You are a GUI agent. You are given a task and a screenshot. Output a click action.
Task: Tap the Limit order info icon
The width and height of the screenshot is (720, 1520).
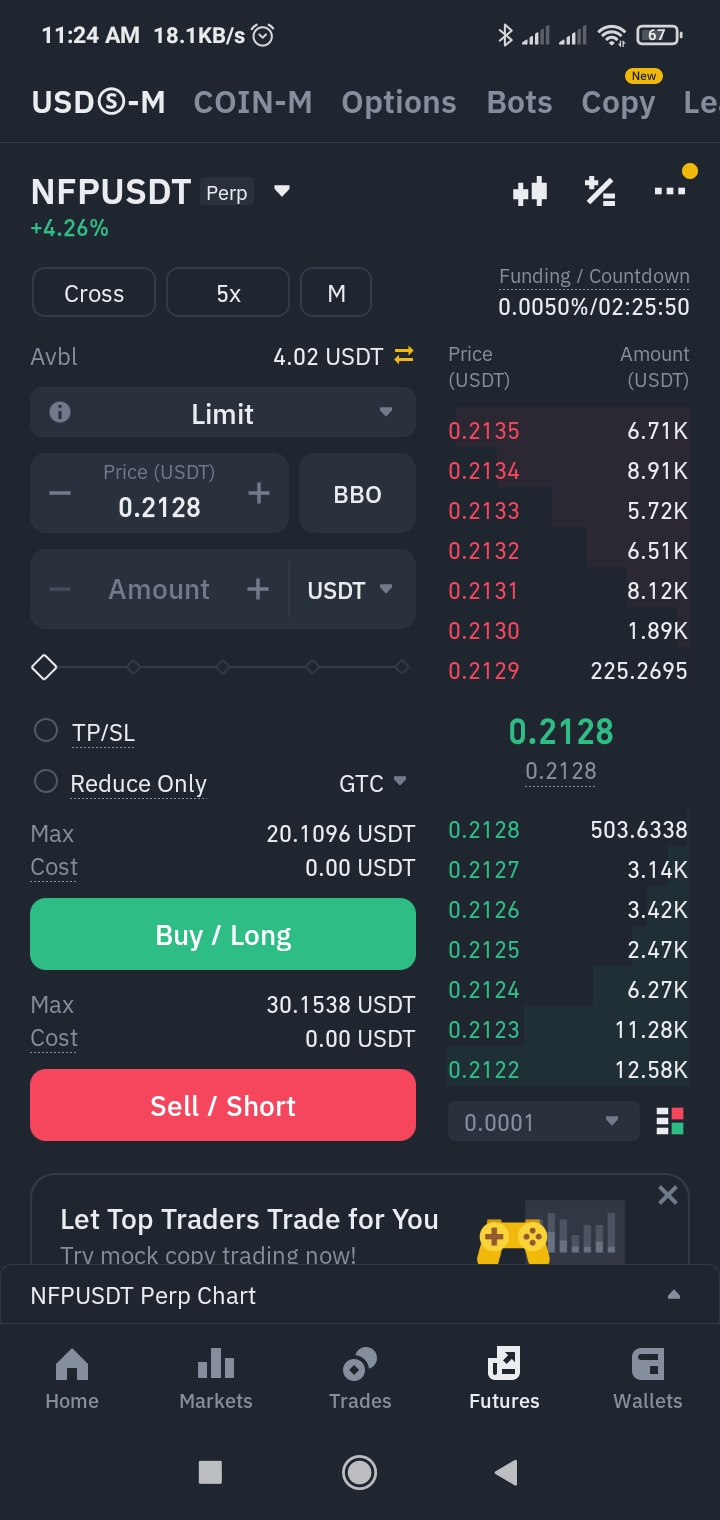[x=60, y=412]
